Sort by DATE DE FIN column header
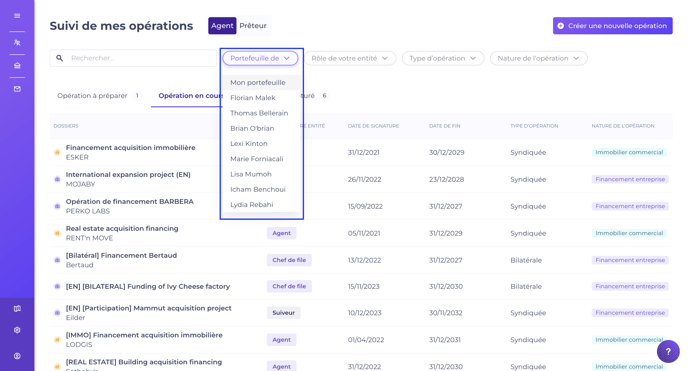 [x=444, y=126]
